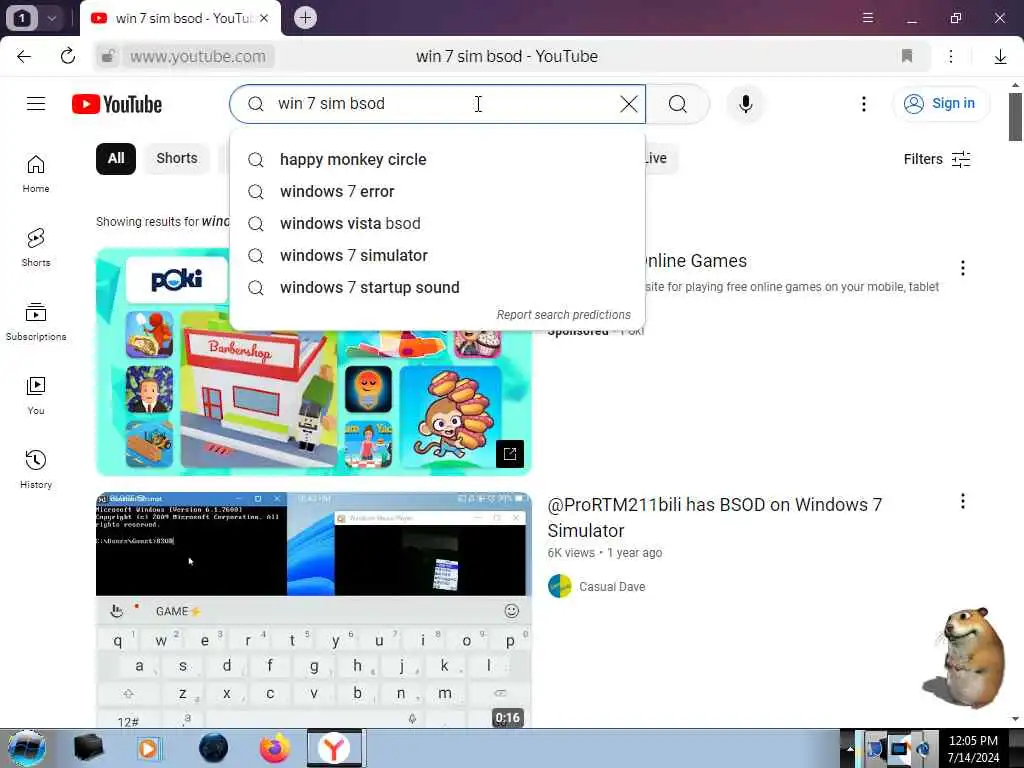Screen dimensions: 1024x768
Task: Submit search with the magnifier button
Action: 678,104
